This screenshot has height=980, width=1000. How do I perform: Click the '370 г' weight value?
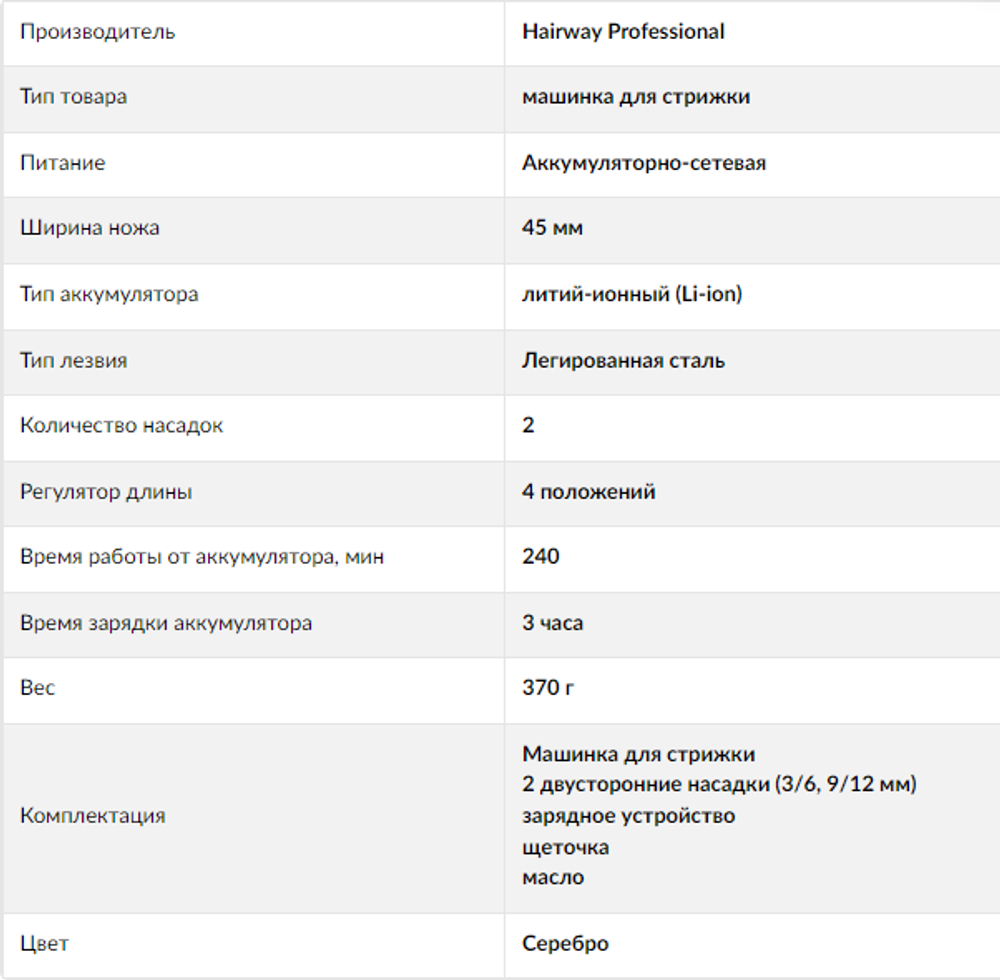pyautogui.click(x=548, y=688)
